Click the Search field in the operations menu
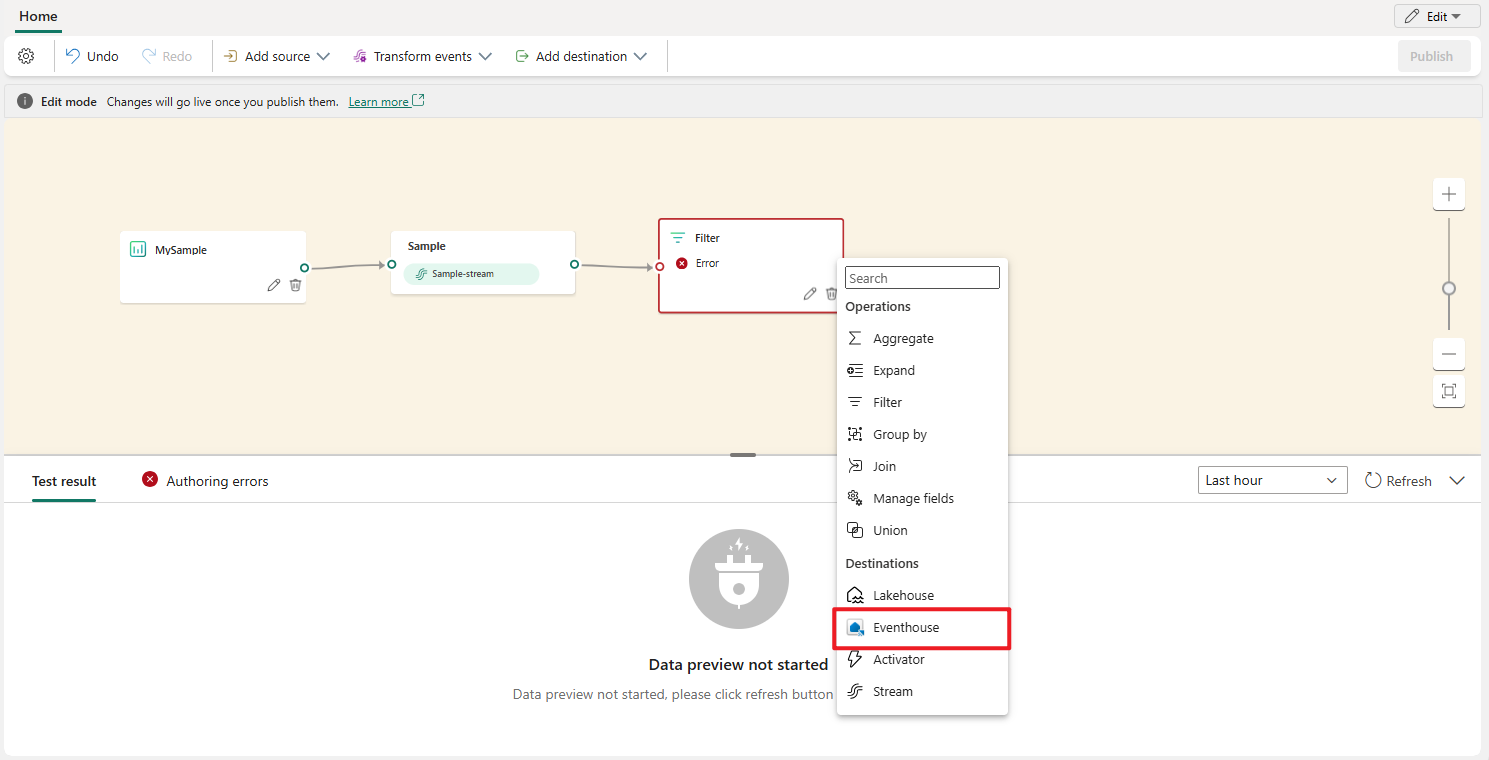This screenshot has width=1489, height=760. tap(921, 277)
